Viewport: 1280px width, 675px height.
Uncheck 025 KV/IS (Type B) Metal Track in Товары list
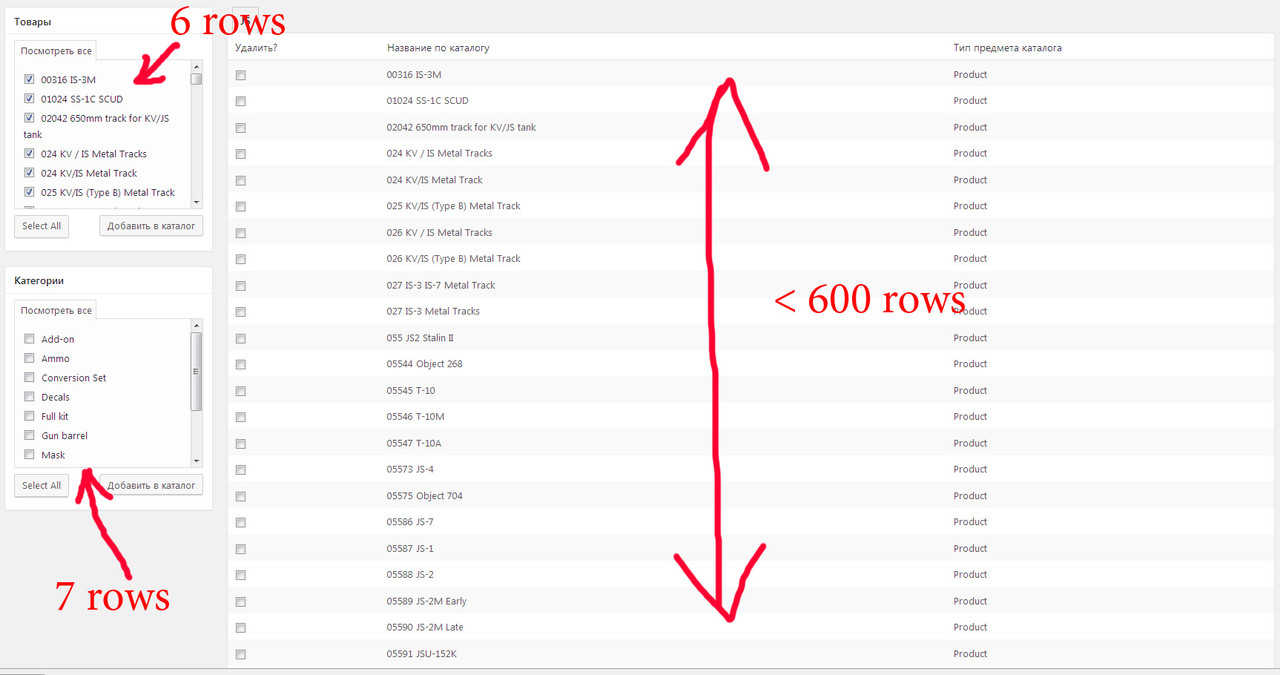[x=30, y=192]
